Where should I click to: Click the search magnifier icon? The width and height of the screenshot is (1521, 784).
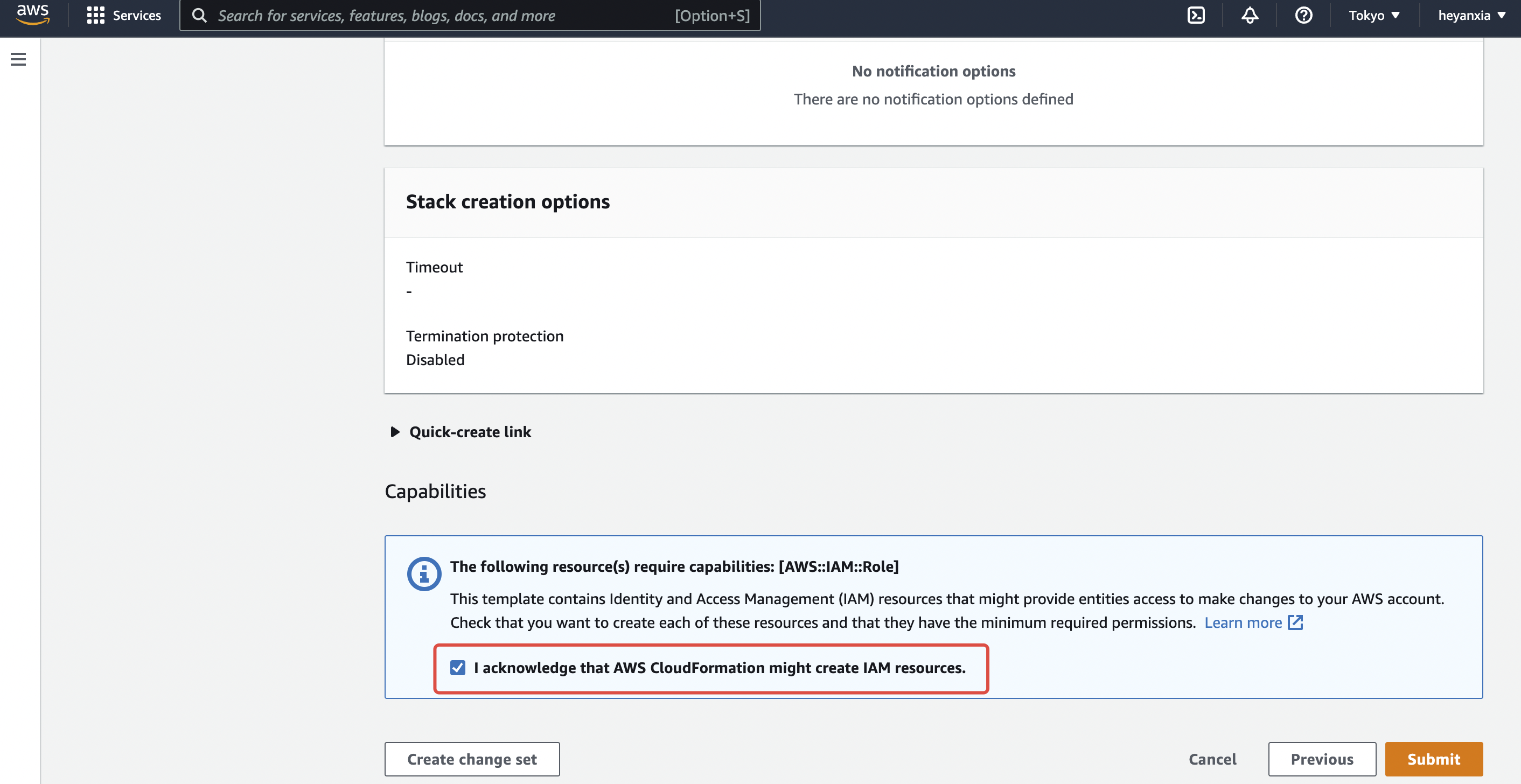[x=200, y=16]
